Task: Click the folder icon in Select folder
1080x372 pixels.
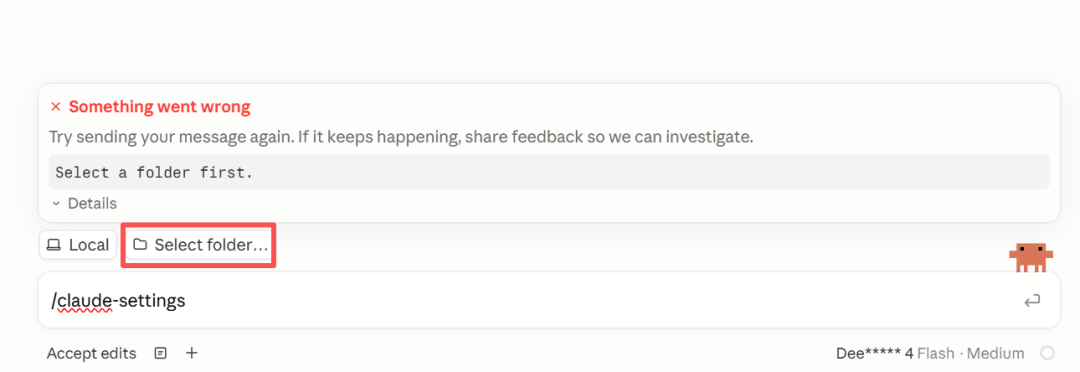Action: click(141, 245)
